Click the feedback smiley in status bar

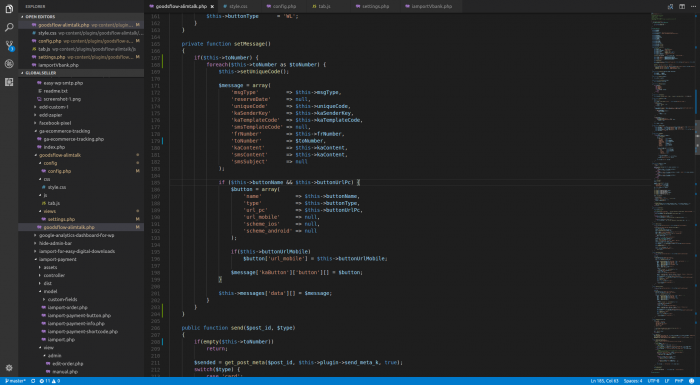click(692, 381)
